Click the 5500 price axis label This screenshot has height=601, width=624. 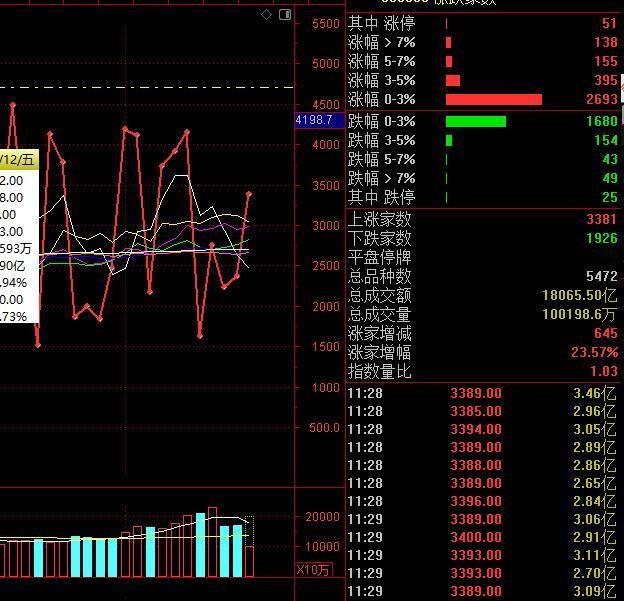point(326,24)
